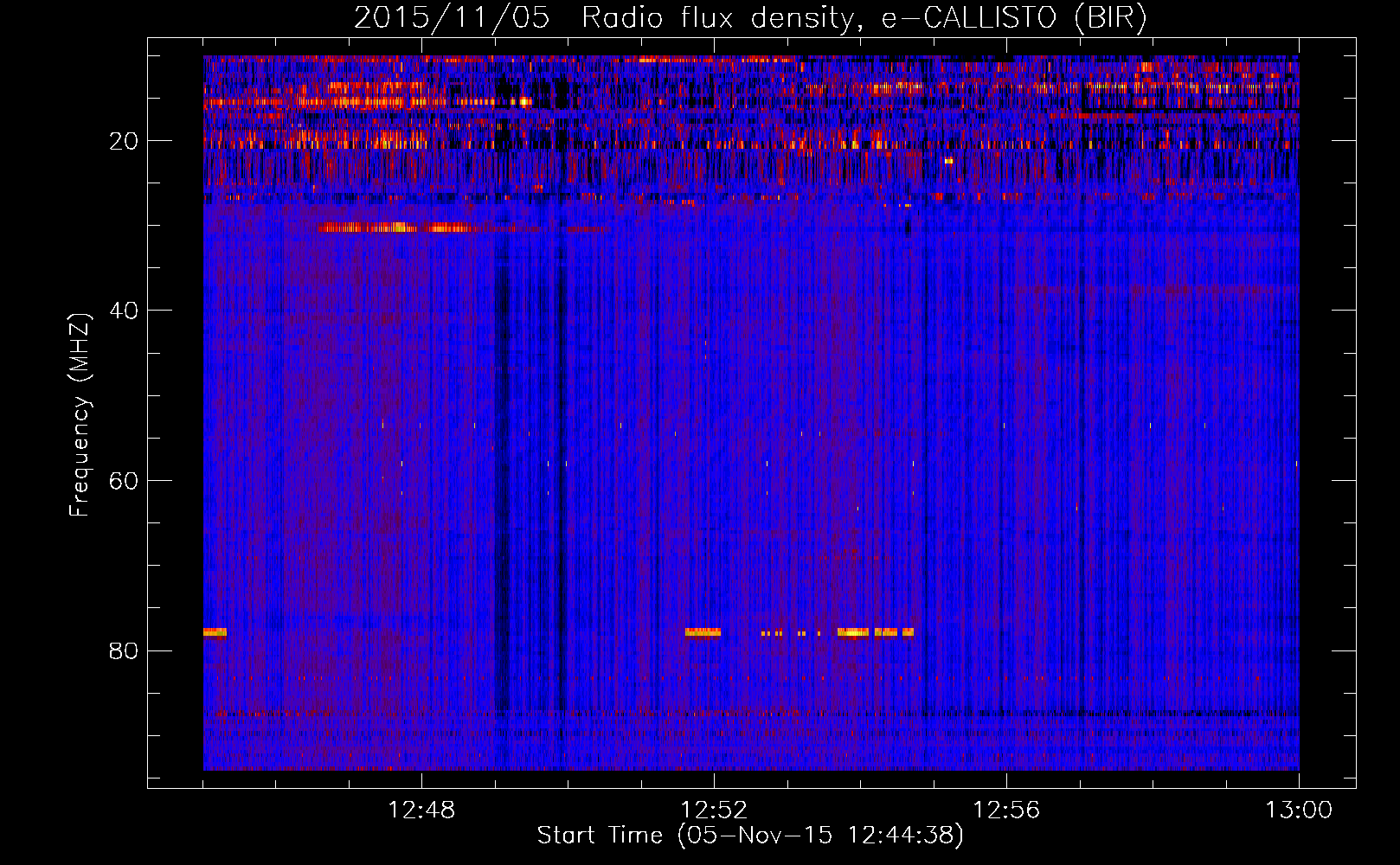The height and width of the screenshot is (865, 1400).
Task: Click the small yellow spot near 22 MHz at 12:55
Action: 949,161
